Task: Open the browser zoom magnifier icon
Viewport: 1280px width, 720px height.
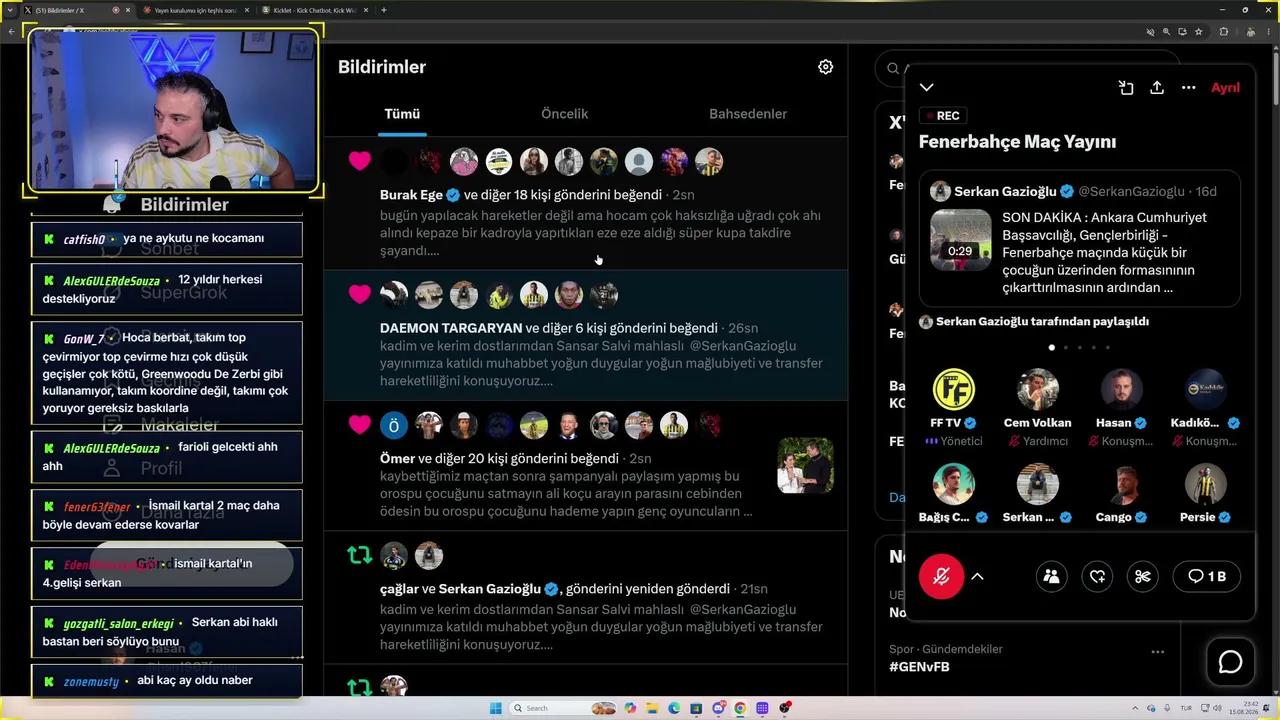Action: click(x=1166, y=31)
